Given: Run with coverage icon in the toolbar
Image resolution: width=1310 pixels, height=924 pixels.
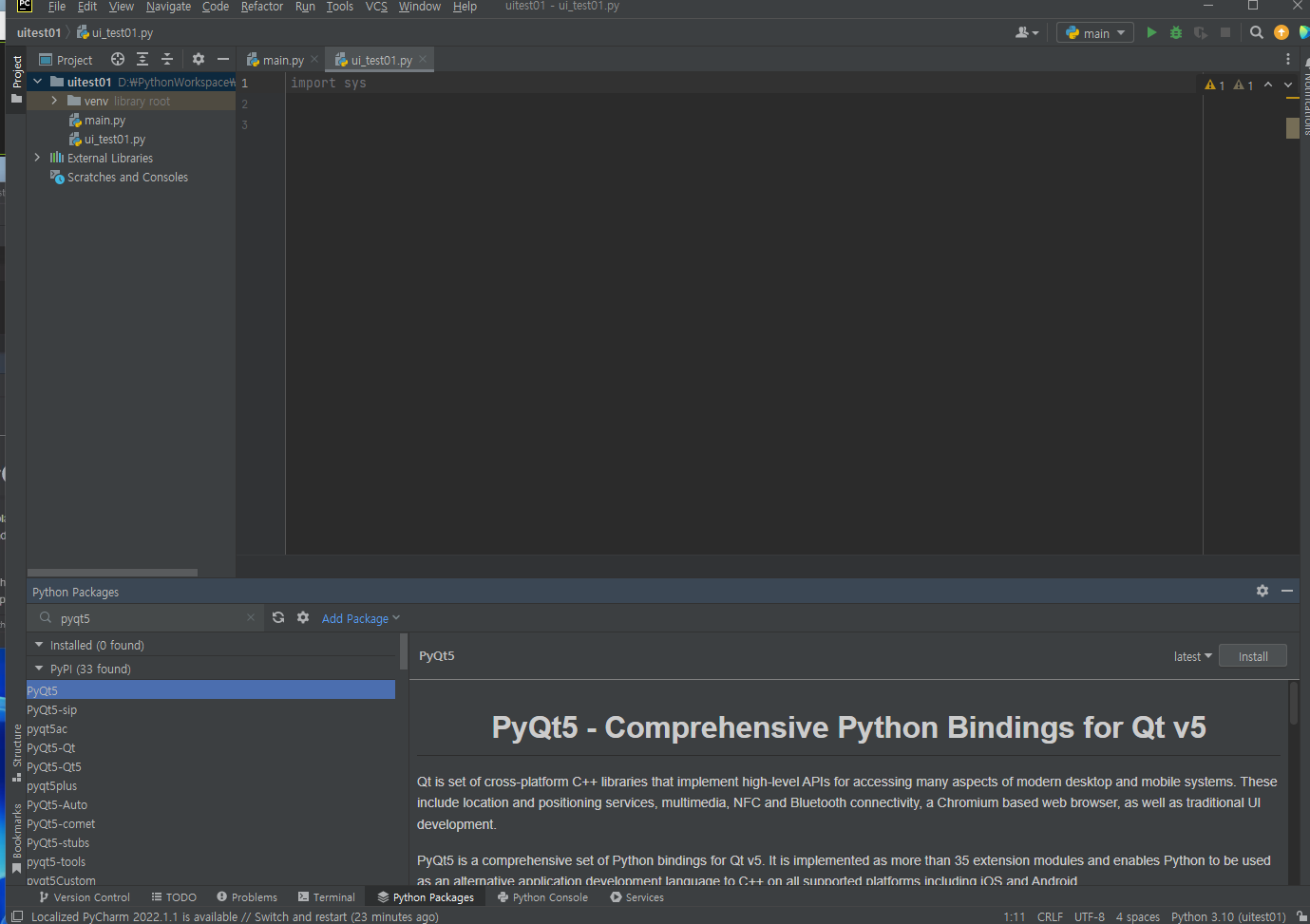Looking at the screenshot, I should click(x=1201, y=32).
